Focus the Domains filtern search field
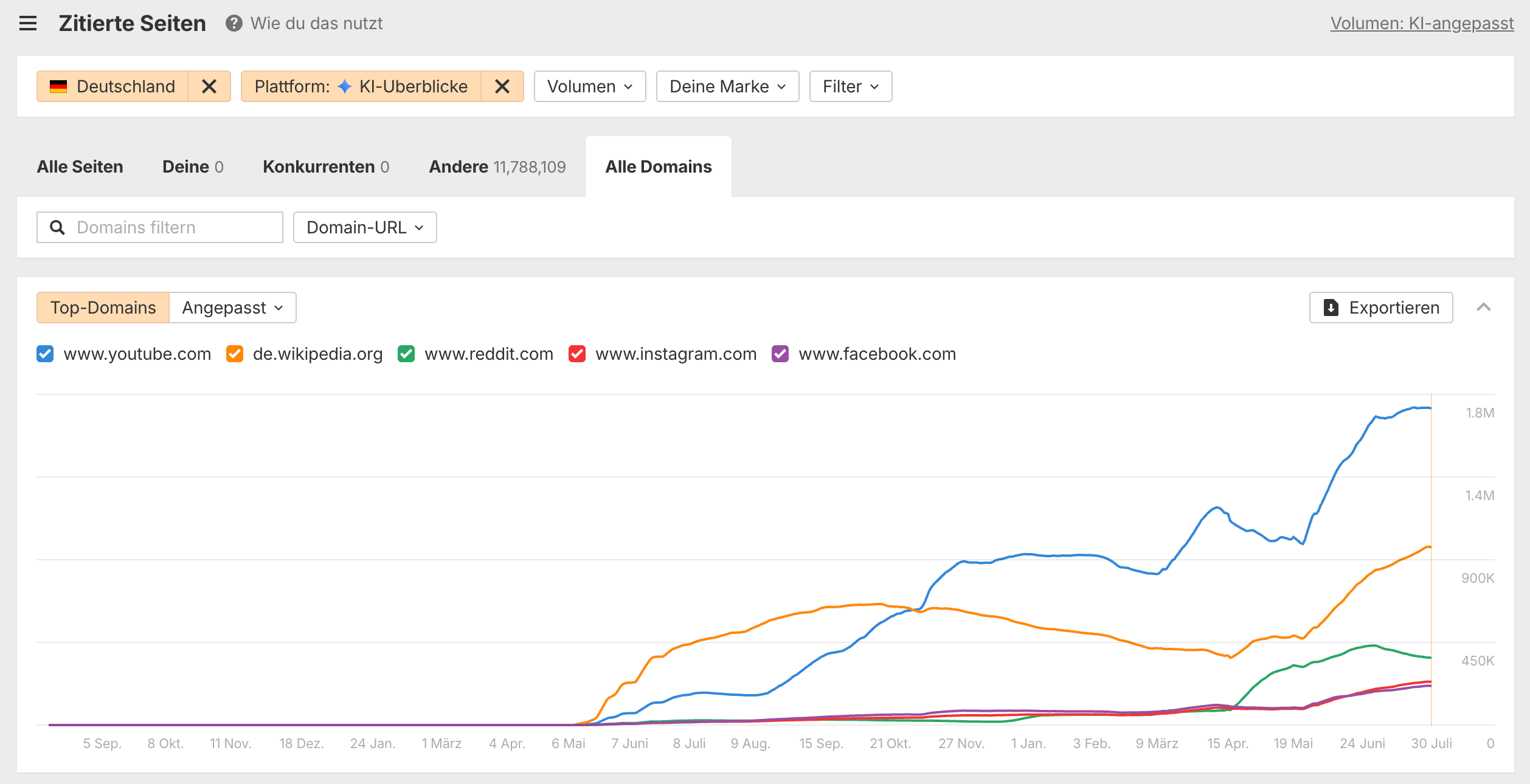Image resolution: width=1530 pixels, height=784 pixels. click(160, 227)
